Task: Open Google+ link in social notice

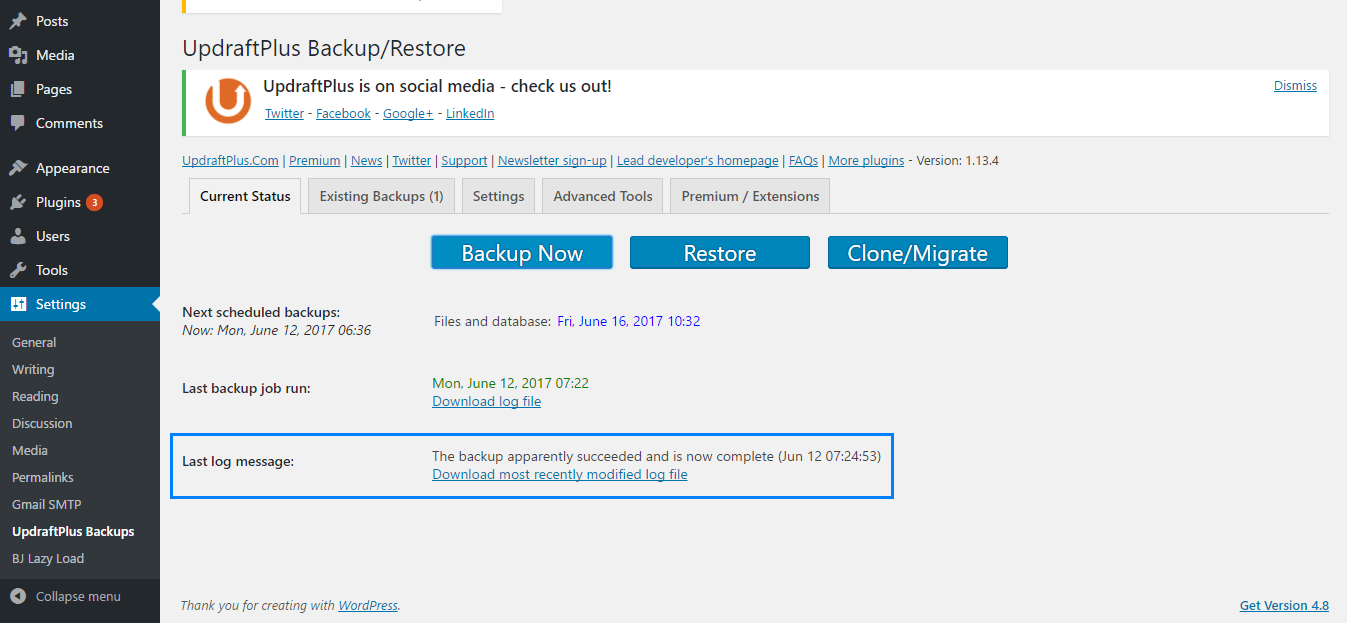Action: pos(408,114)
